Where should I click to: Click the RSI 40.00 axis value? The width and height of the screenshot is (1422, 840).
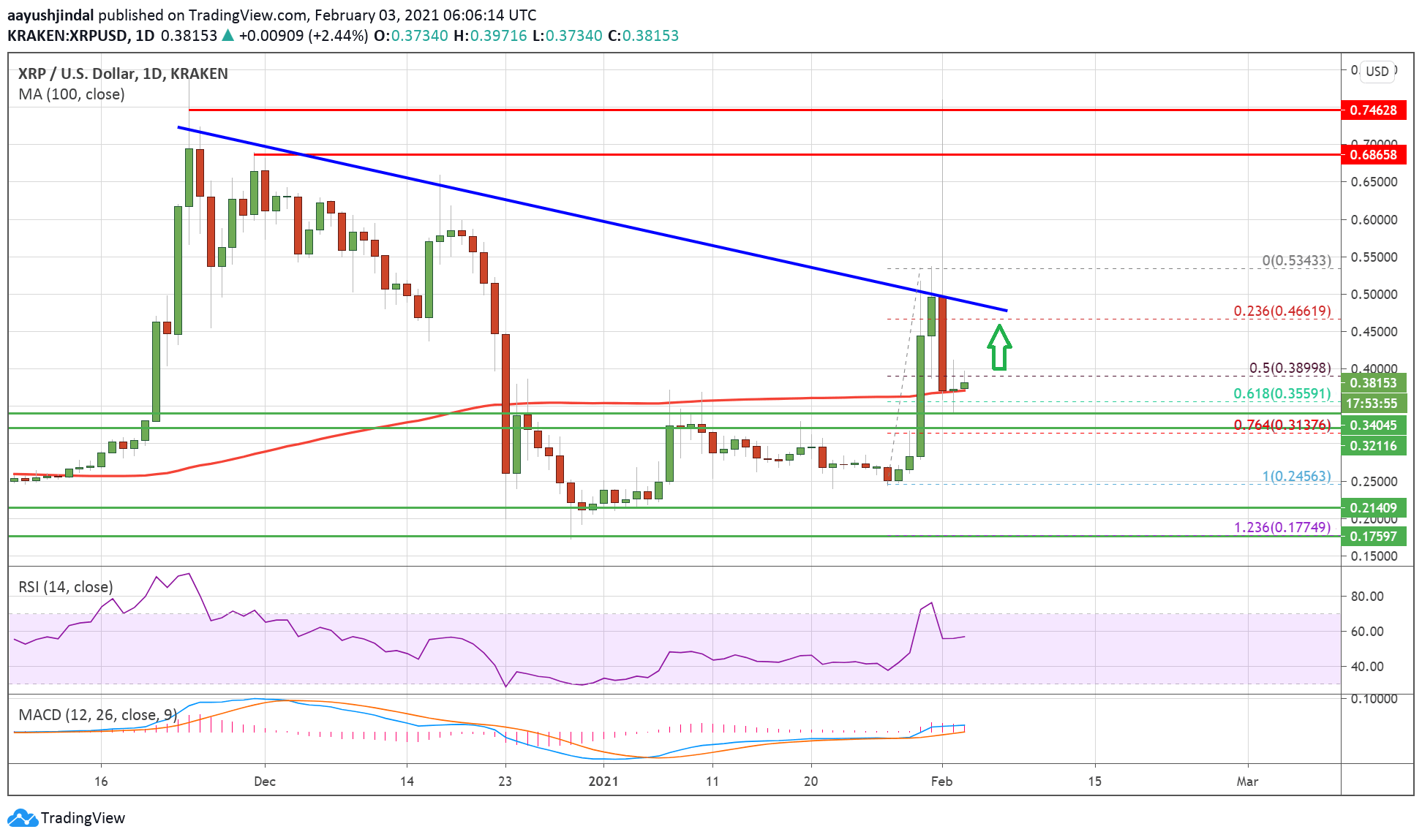click(x=1367, y=666)
